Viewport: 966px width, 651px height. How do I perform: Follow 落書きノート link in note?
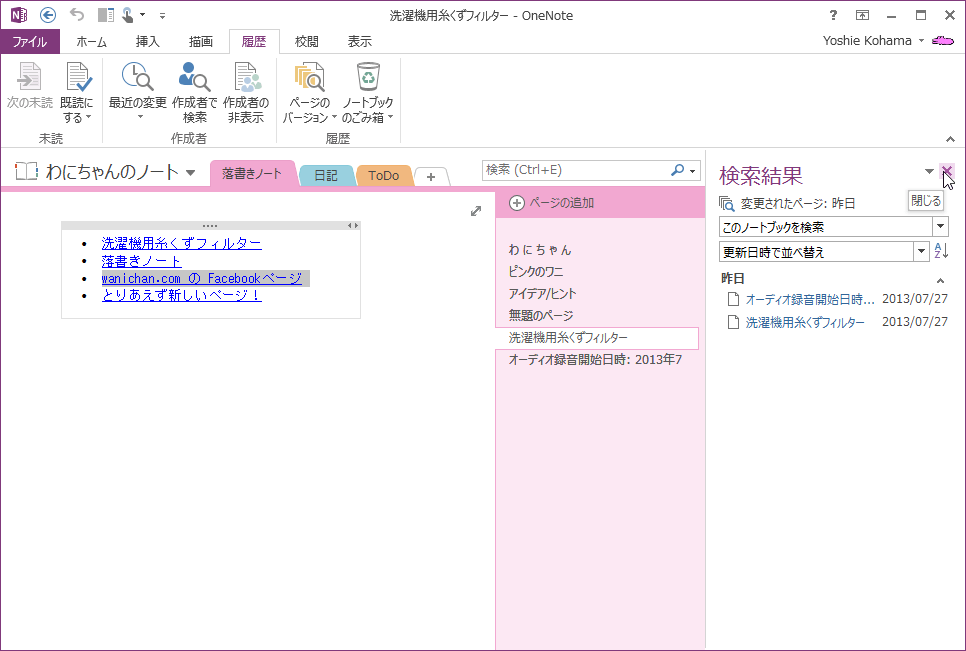[x=142, y=261]
